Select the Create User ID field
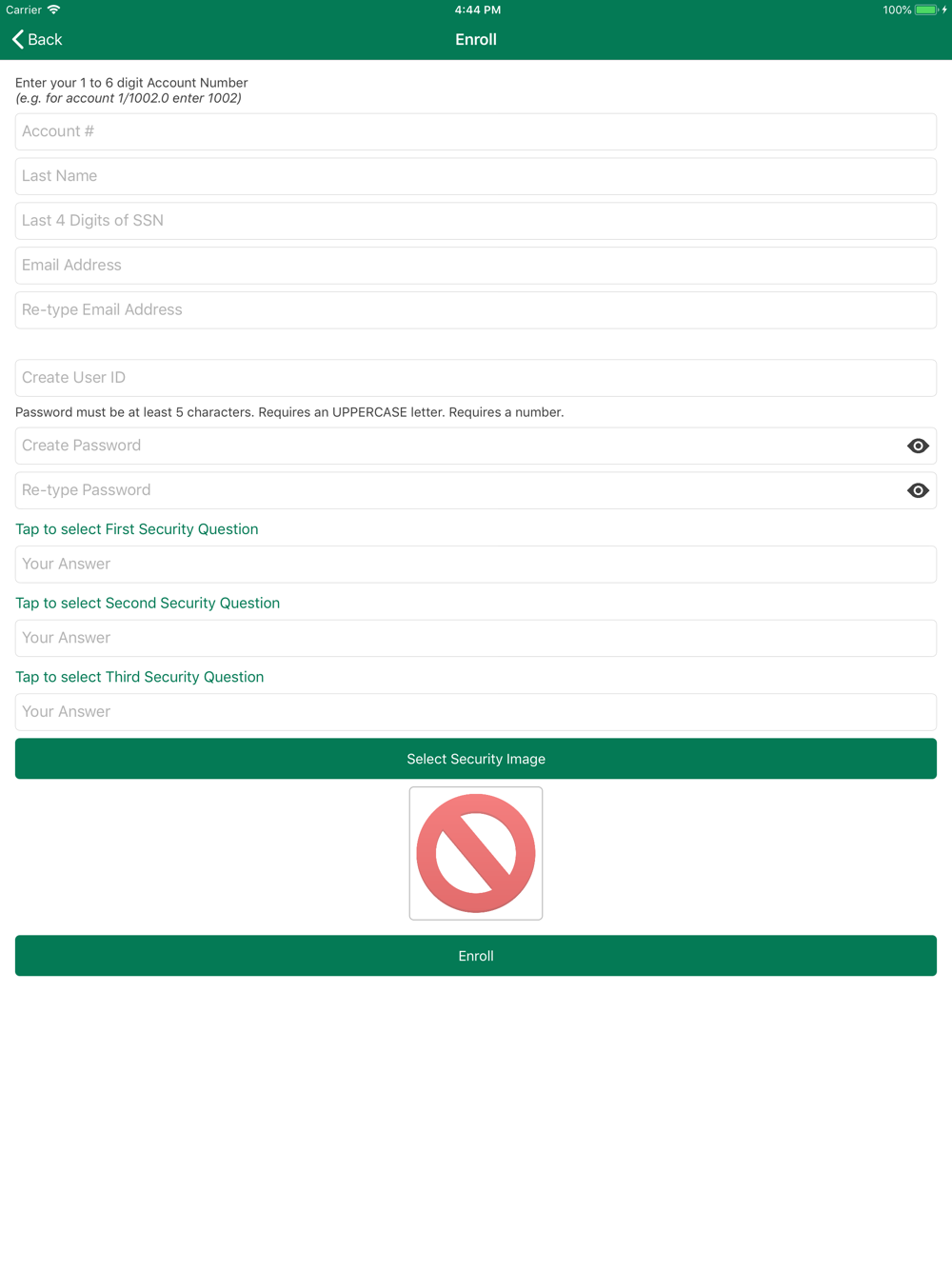Viewport: 952px width, 1270px height. coord(476,378)
